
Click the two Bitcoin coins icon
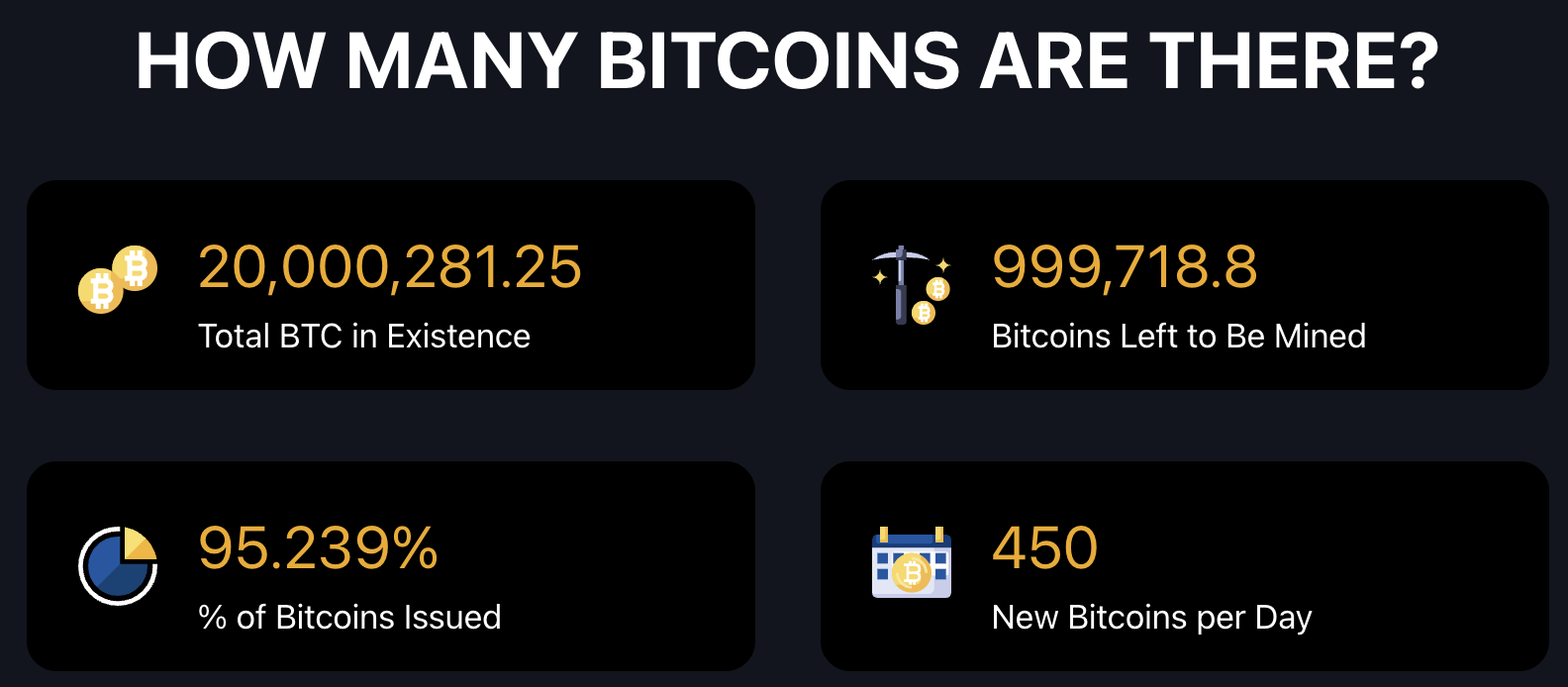118,279
